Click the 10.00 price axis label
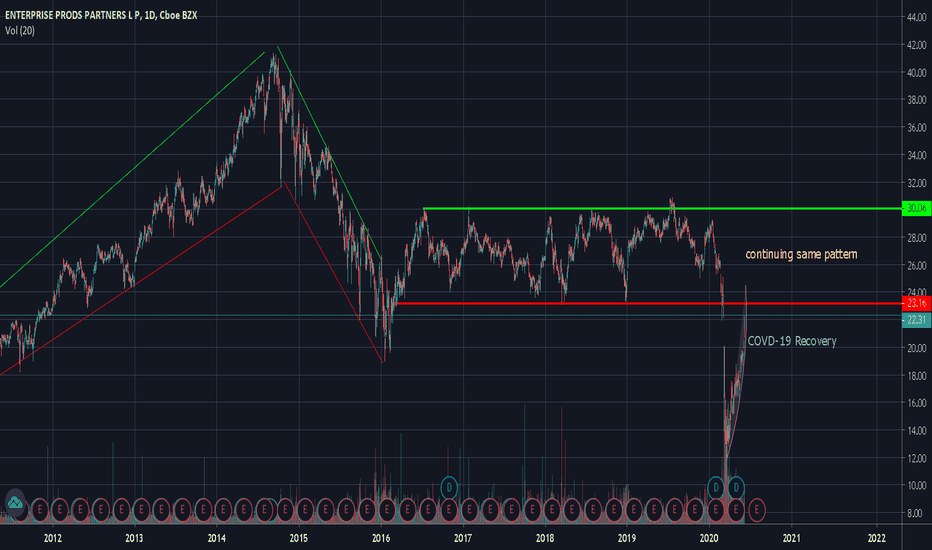The width and height of the screenshot is (932, 550). [917, 485]
